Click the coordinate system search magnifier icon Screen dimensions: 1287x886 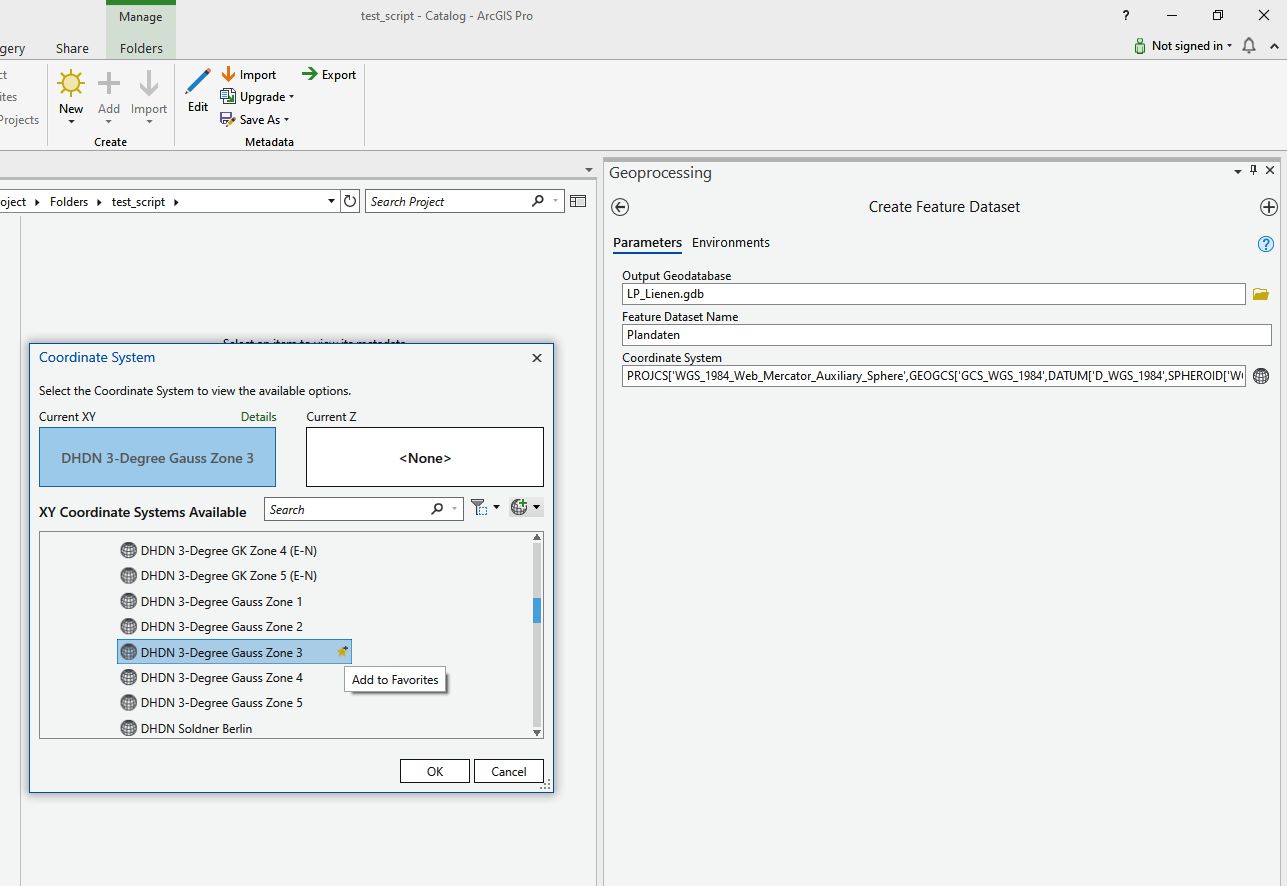437,509
